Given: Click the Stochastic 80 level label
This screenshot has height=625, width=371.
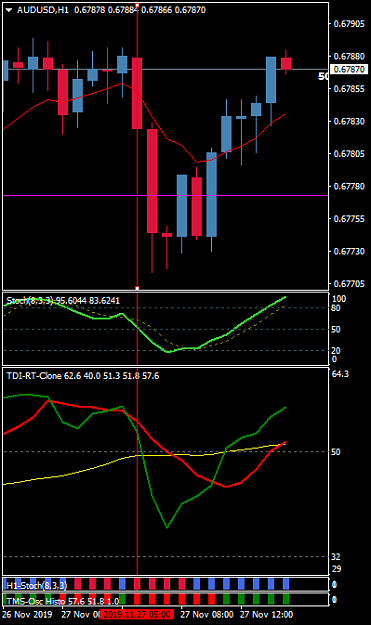Looking at the screenshot, I should click(x=336, y=308).
